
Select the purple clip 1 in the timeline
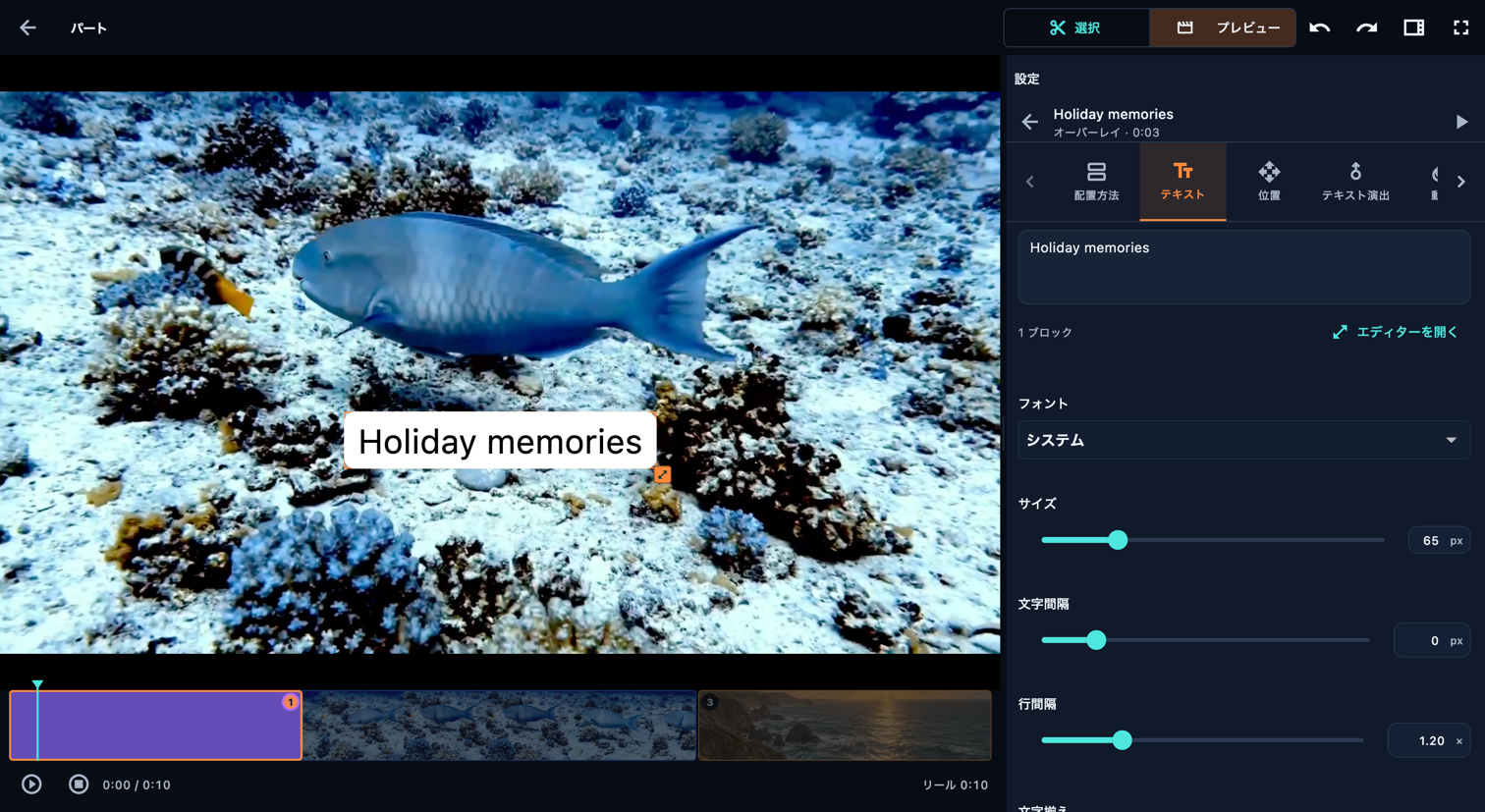click(x=155, y=726)
